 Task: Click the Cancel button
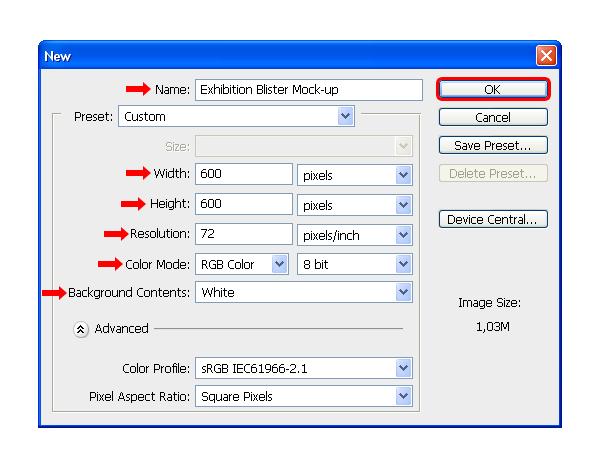492,117
